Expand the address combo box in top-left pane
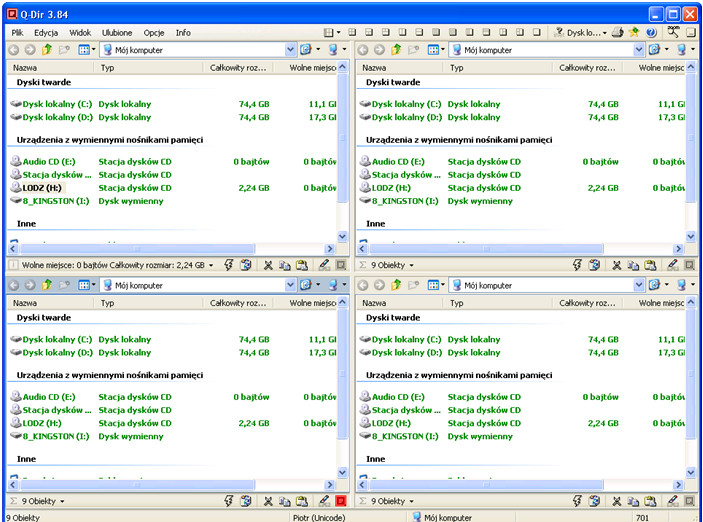The height and width of the screenshot is (522, 703). pos(291,50)
